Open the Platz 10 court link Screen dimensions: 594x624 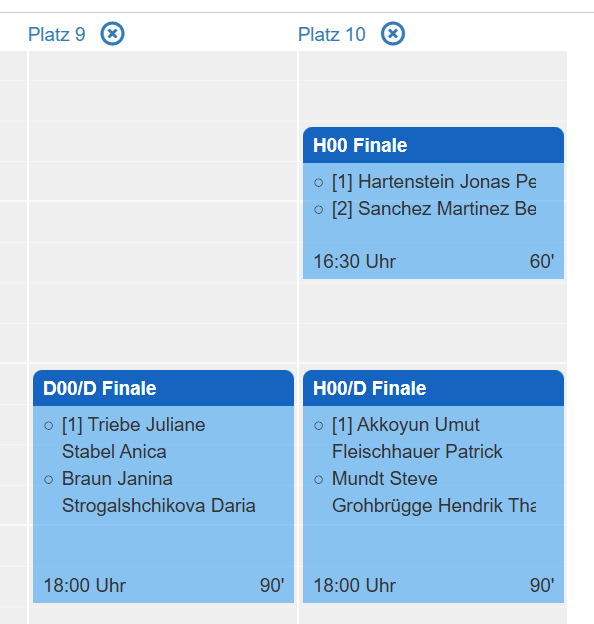point(331,35)
